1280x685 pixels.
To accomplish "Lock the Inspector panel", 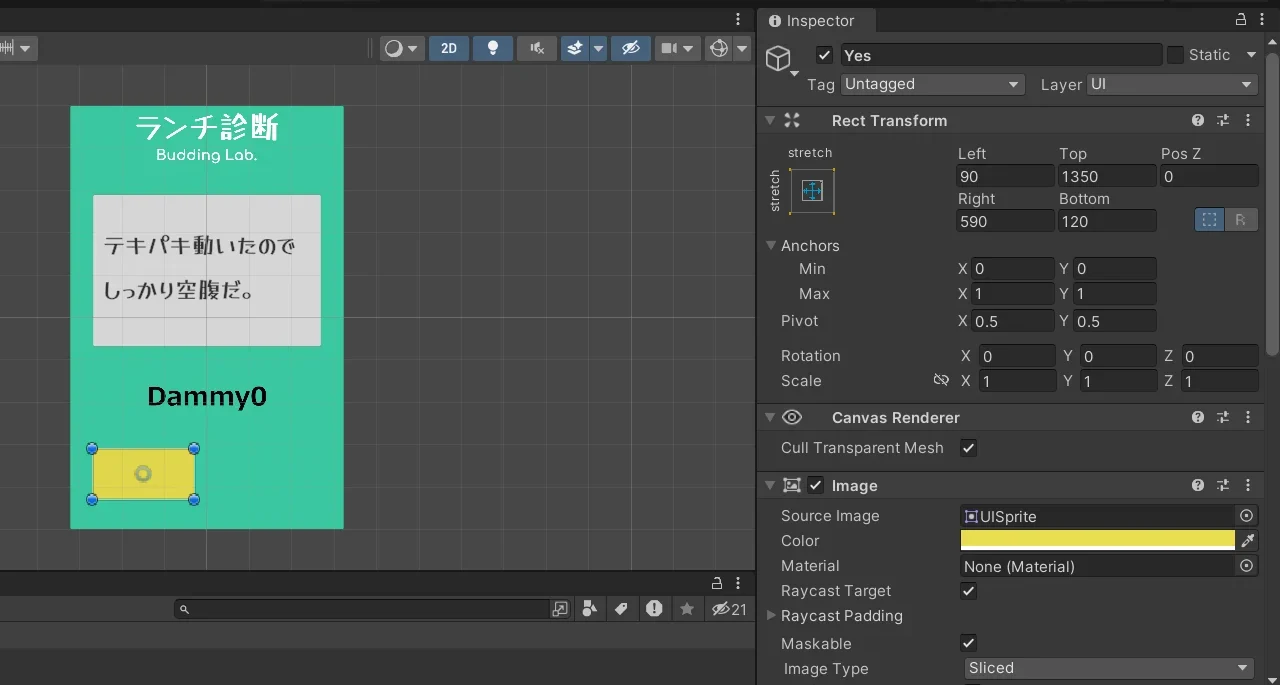I will (x=1241, y=20).
